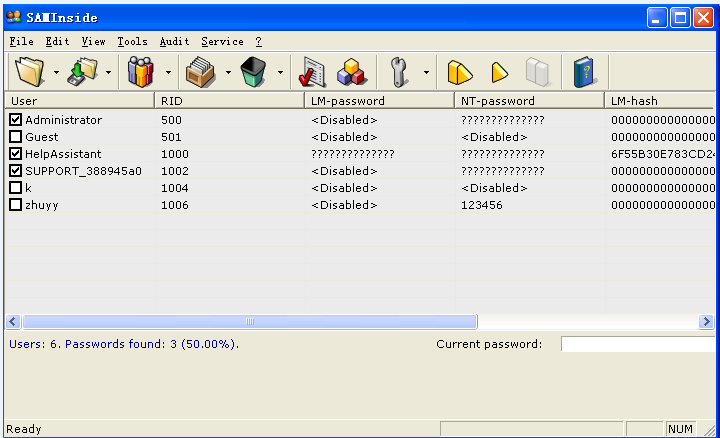Click the RID 1002 cell
This screenshot has width=720, height=438.
click(174, 171)
